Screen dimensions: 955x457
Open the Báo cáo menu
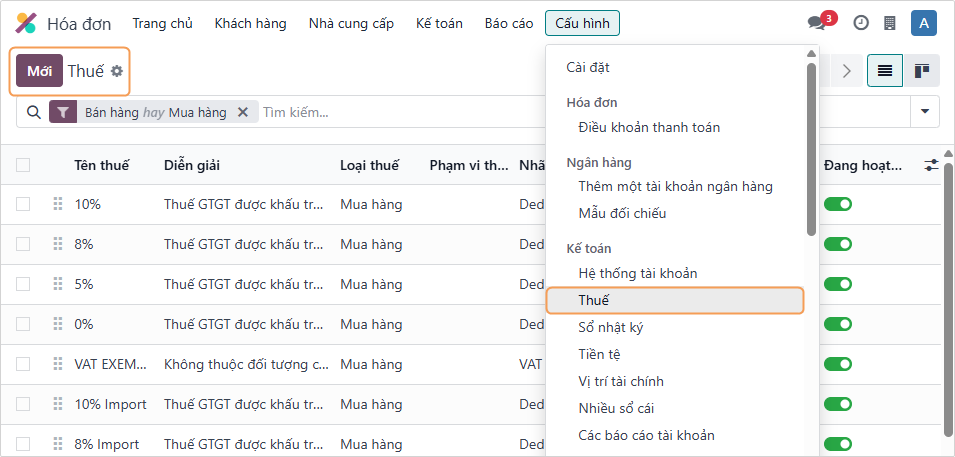[508, 23]
